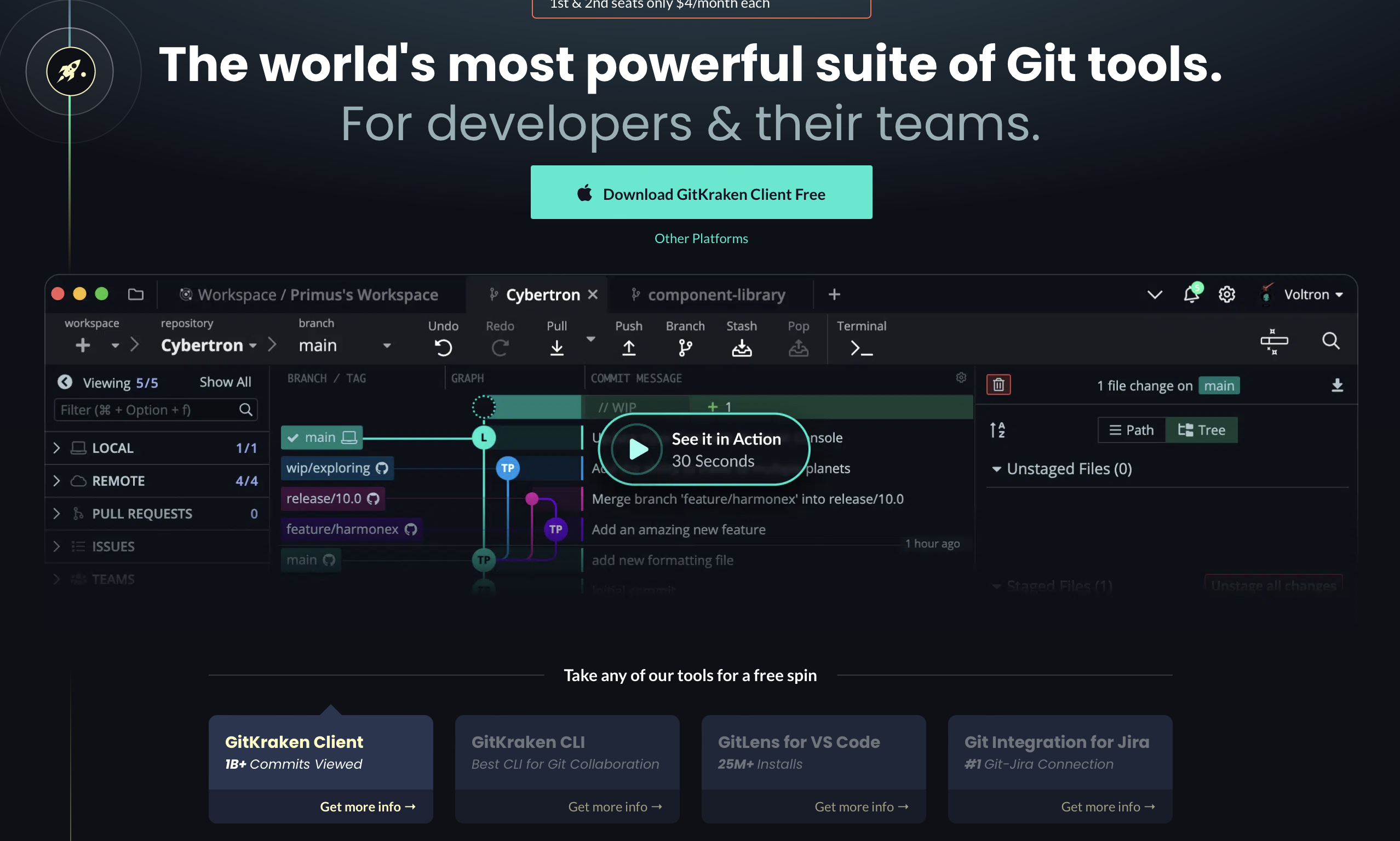Click Show All in left panel
Viewport: 1400px width, 841px height.
pos(225,382)
